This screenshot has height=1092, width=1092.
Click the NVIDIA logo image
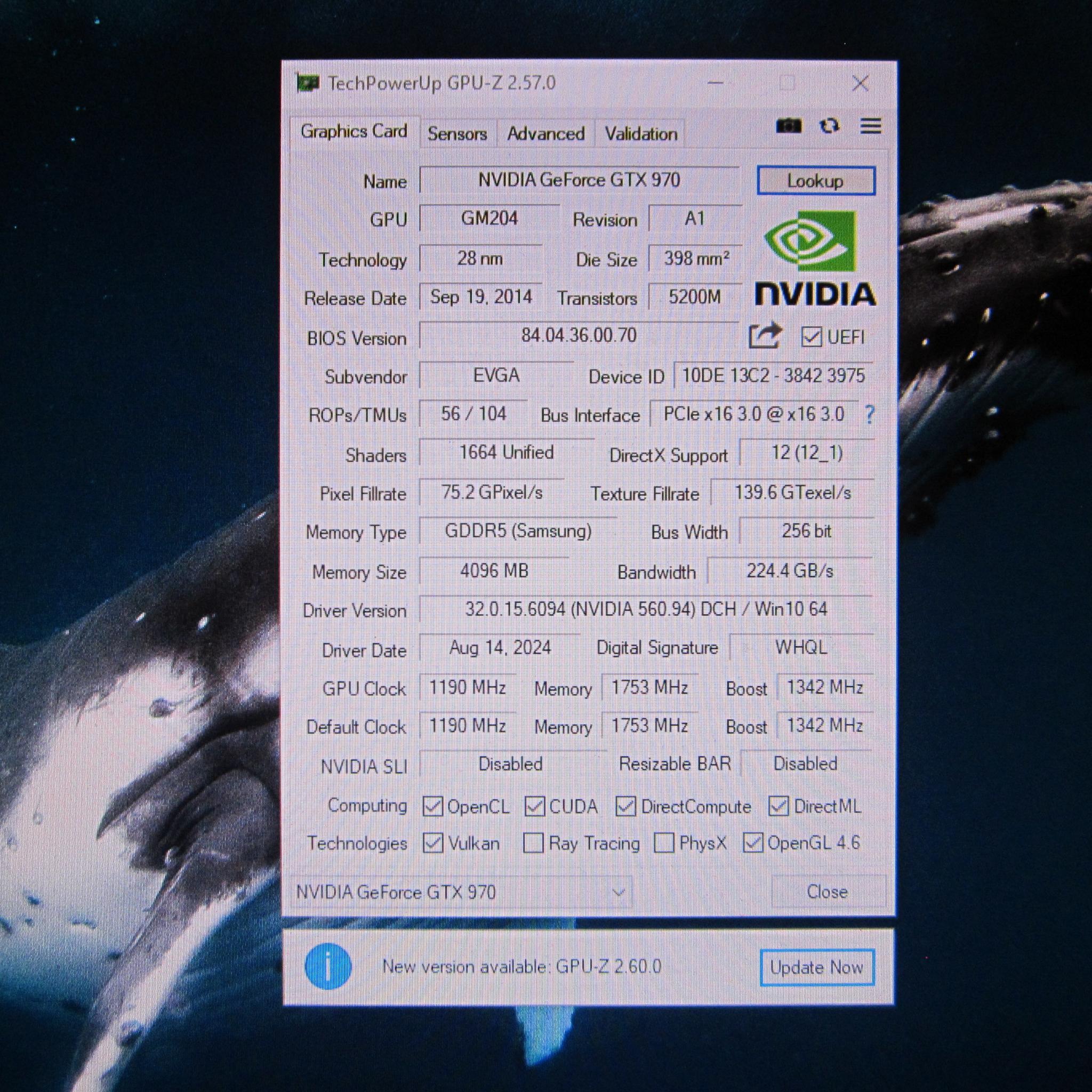click(816, 258)
